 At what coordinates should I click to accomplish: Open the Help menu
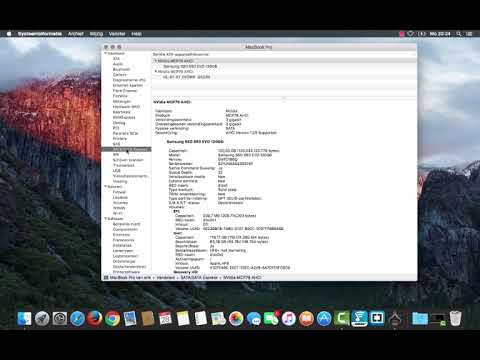tap(136, 34)
